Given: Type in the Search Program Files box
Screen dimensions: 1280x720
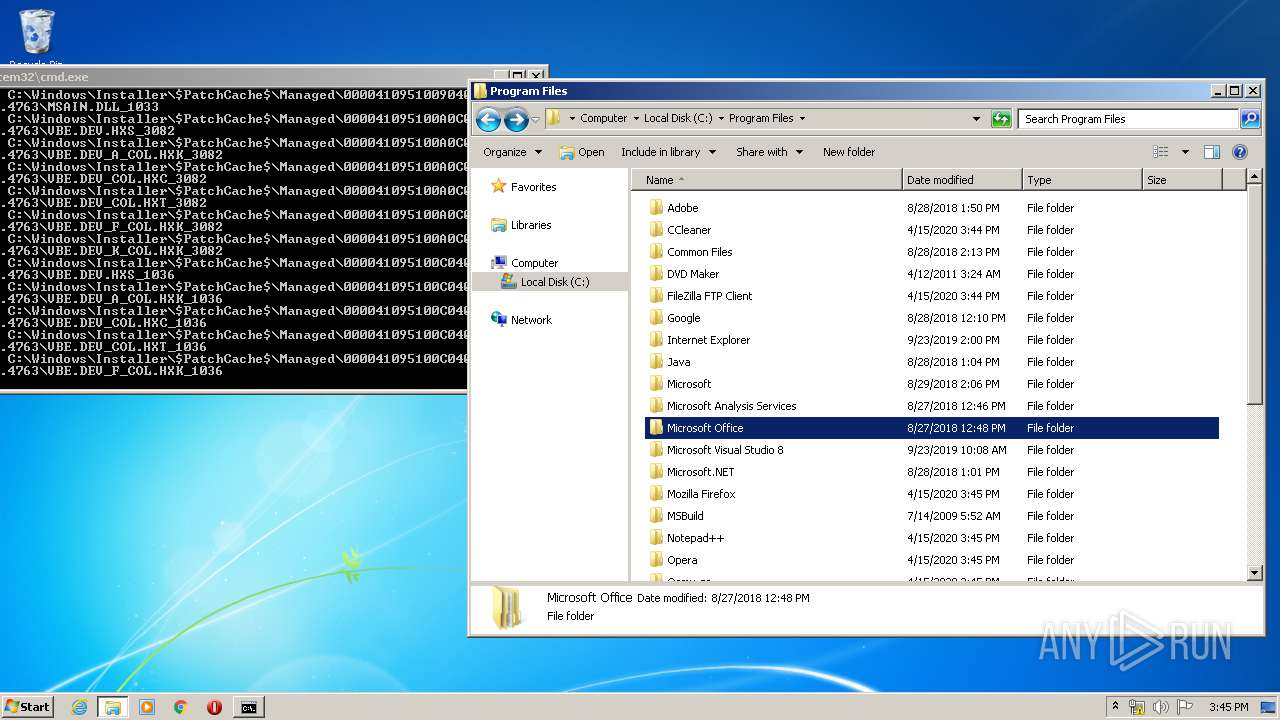Looking at the screenshot, I should [x=1128, y=119].
